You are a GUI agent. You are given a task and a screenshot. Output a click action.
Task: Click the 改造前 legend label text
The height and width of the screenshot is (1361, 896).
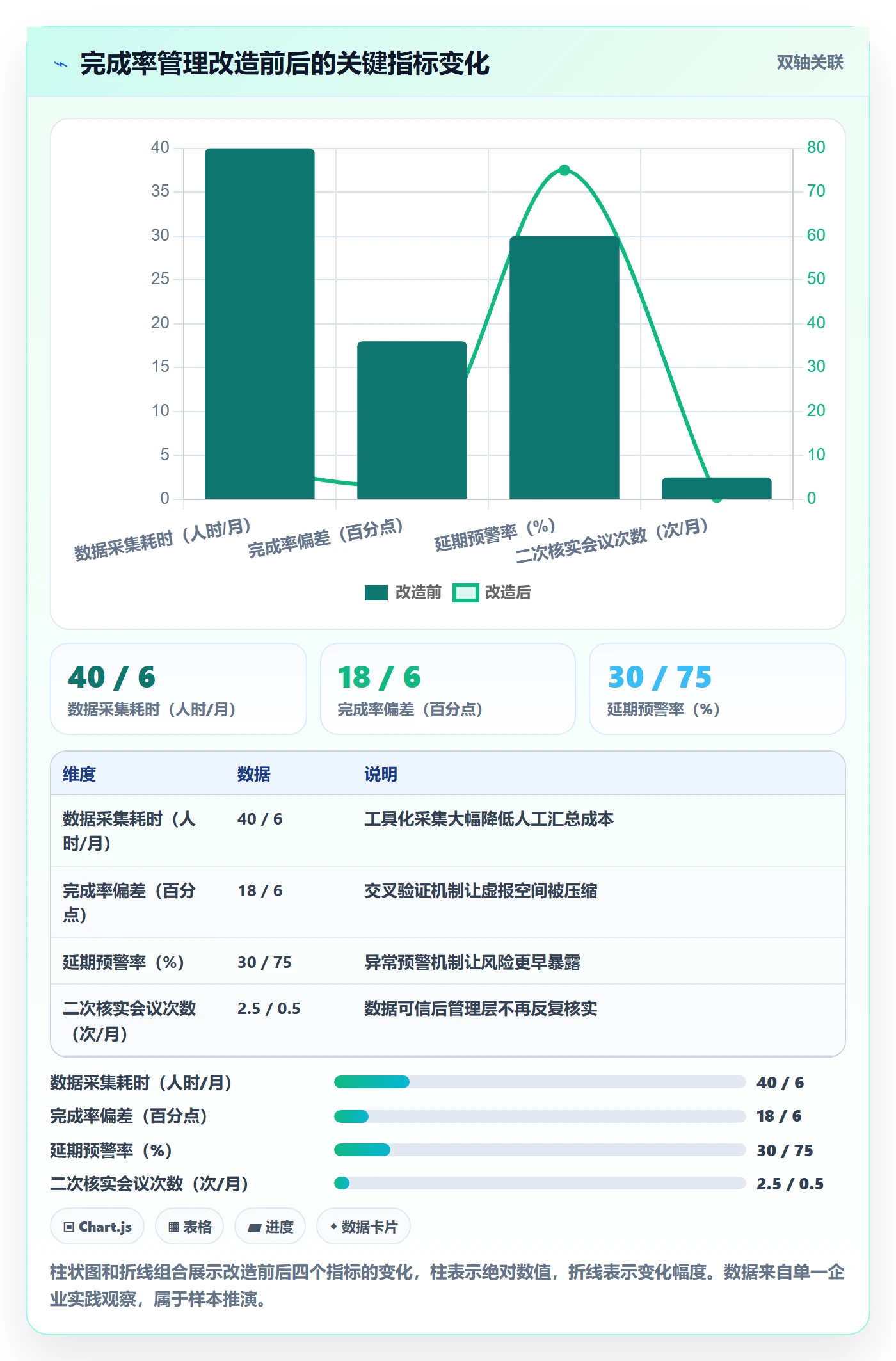point(419,593)
